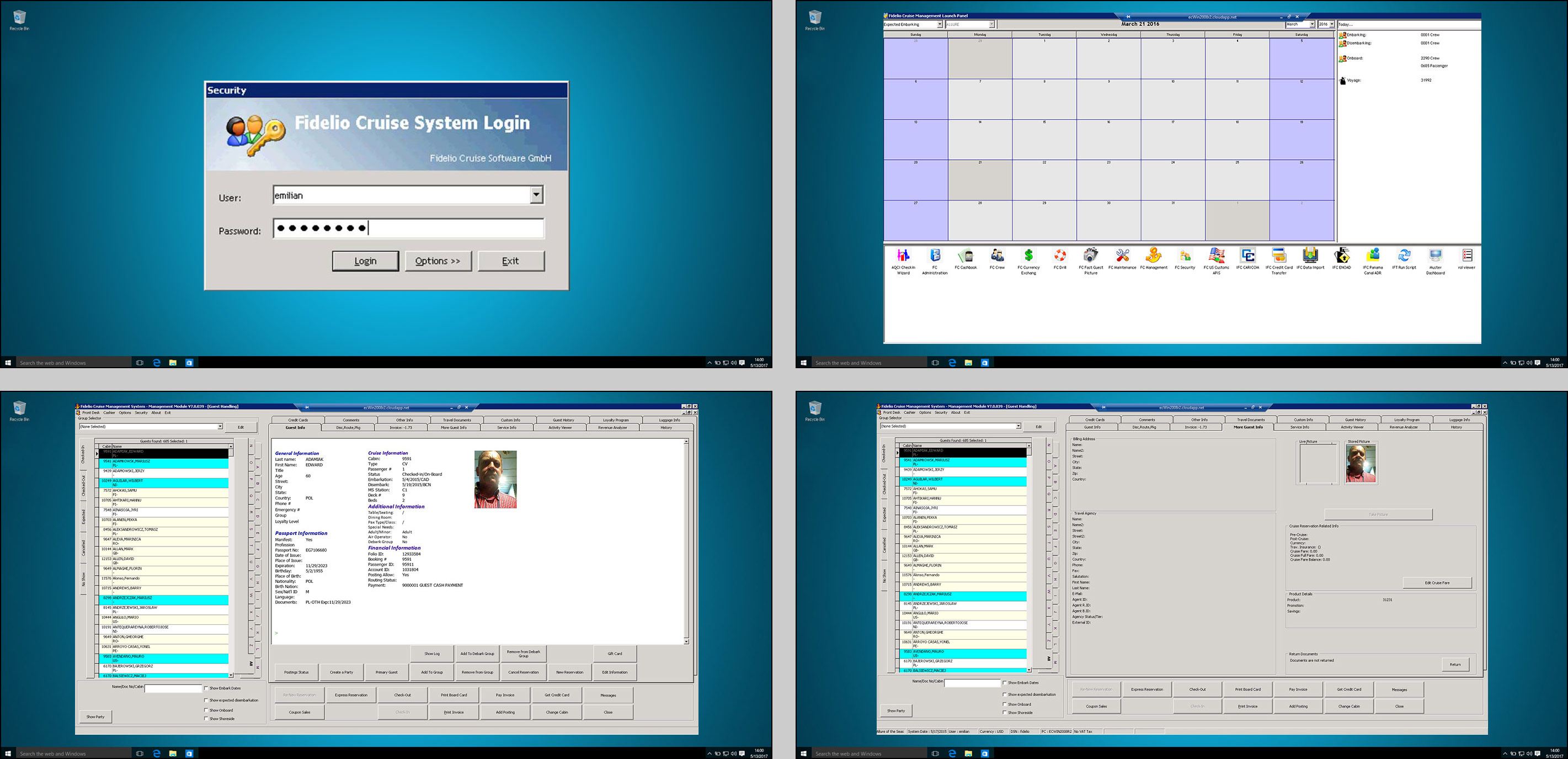Click Exit in the Security dialog
The height and width of the screenshot is (759, 1568).
point(510,261)
